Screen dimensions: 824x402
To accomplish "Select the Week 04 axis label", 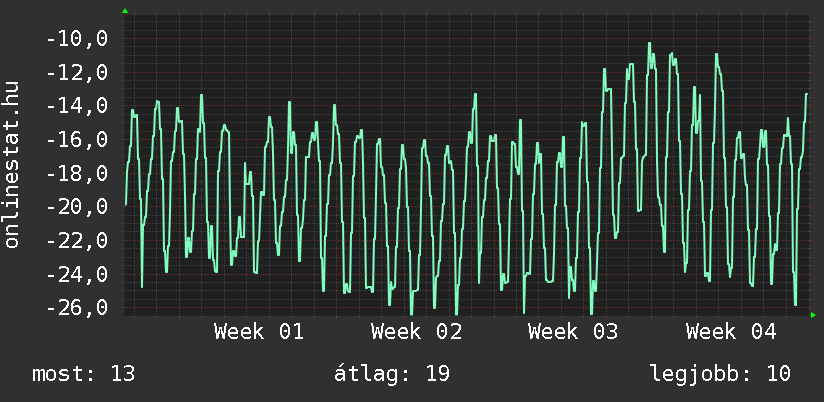I will (x=731, y=332).
